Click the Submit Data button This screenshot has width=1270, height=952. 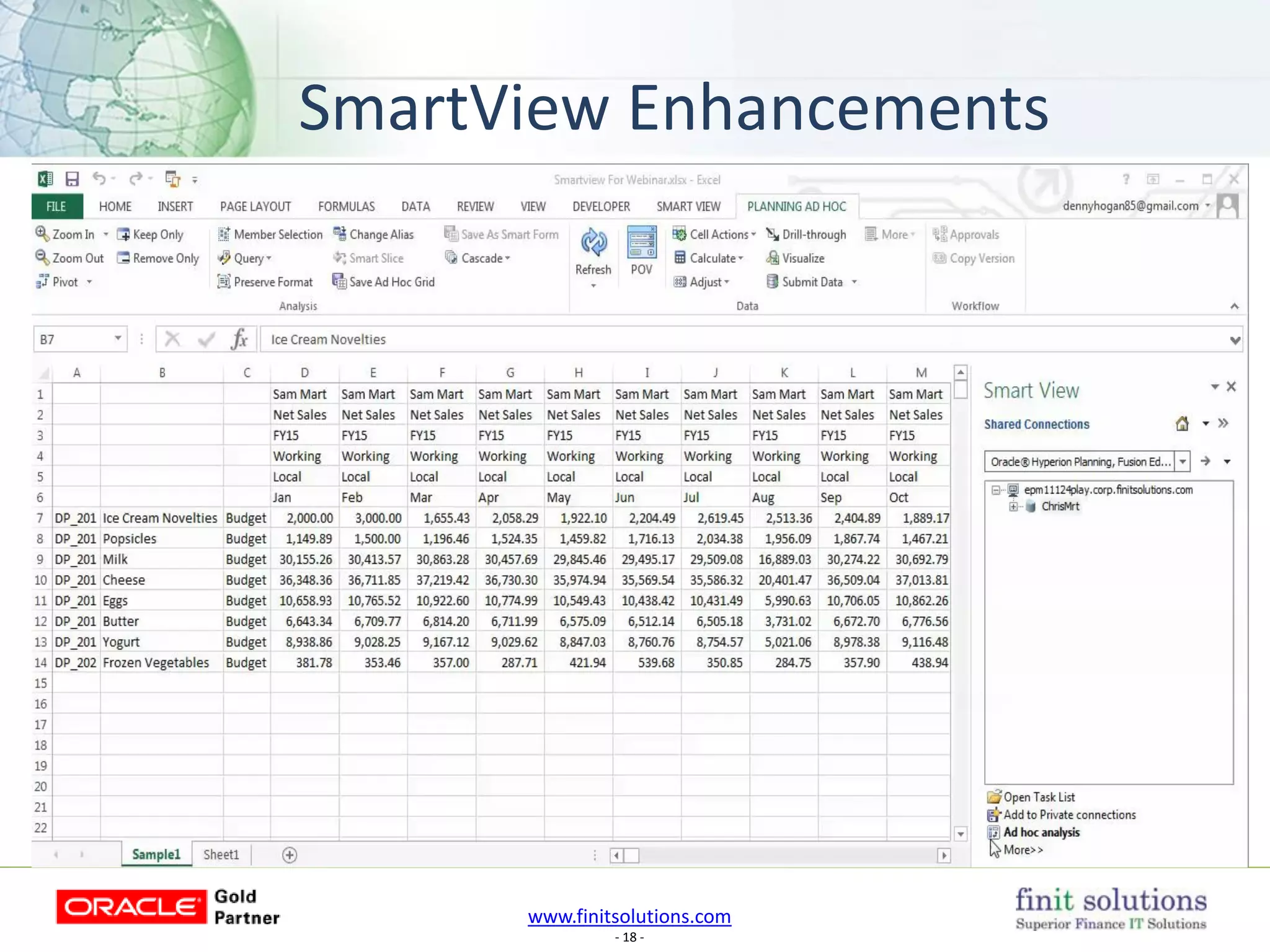pyautogui.click(x=805, y=282)
